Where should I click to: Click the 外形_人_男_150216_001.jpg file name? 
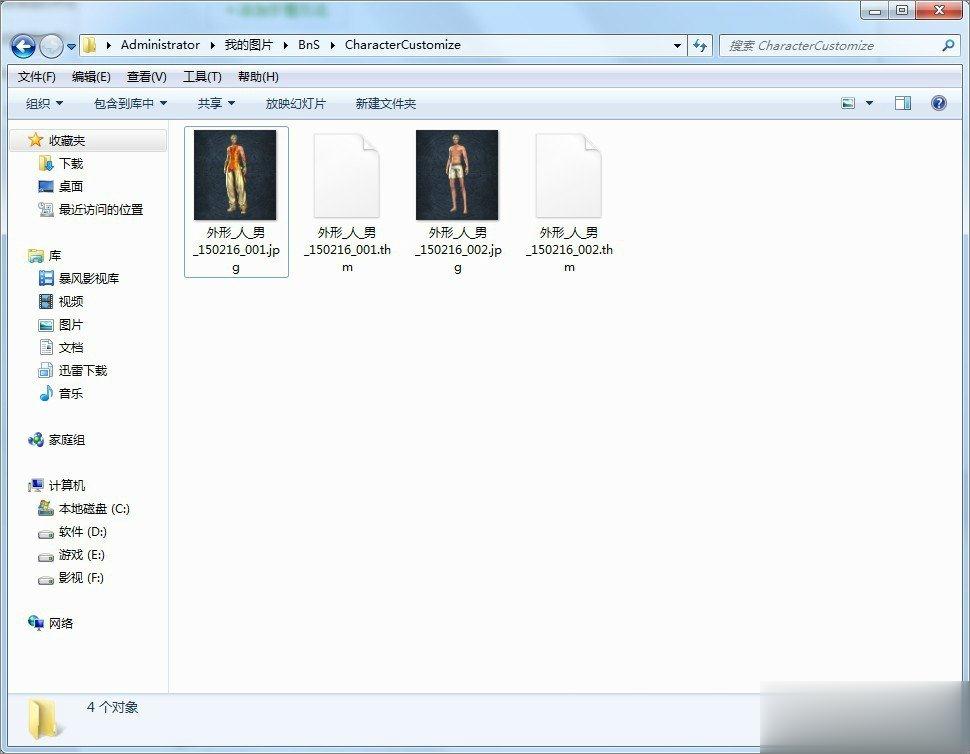click(236, 250)
